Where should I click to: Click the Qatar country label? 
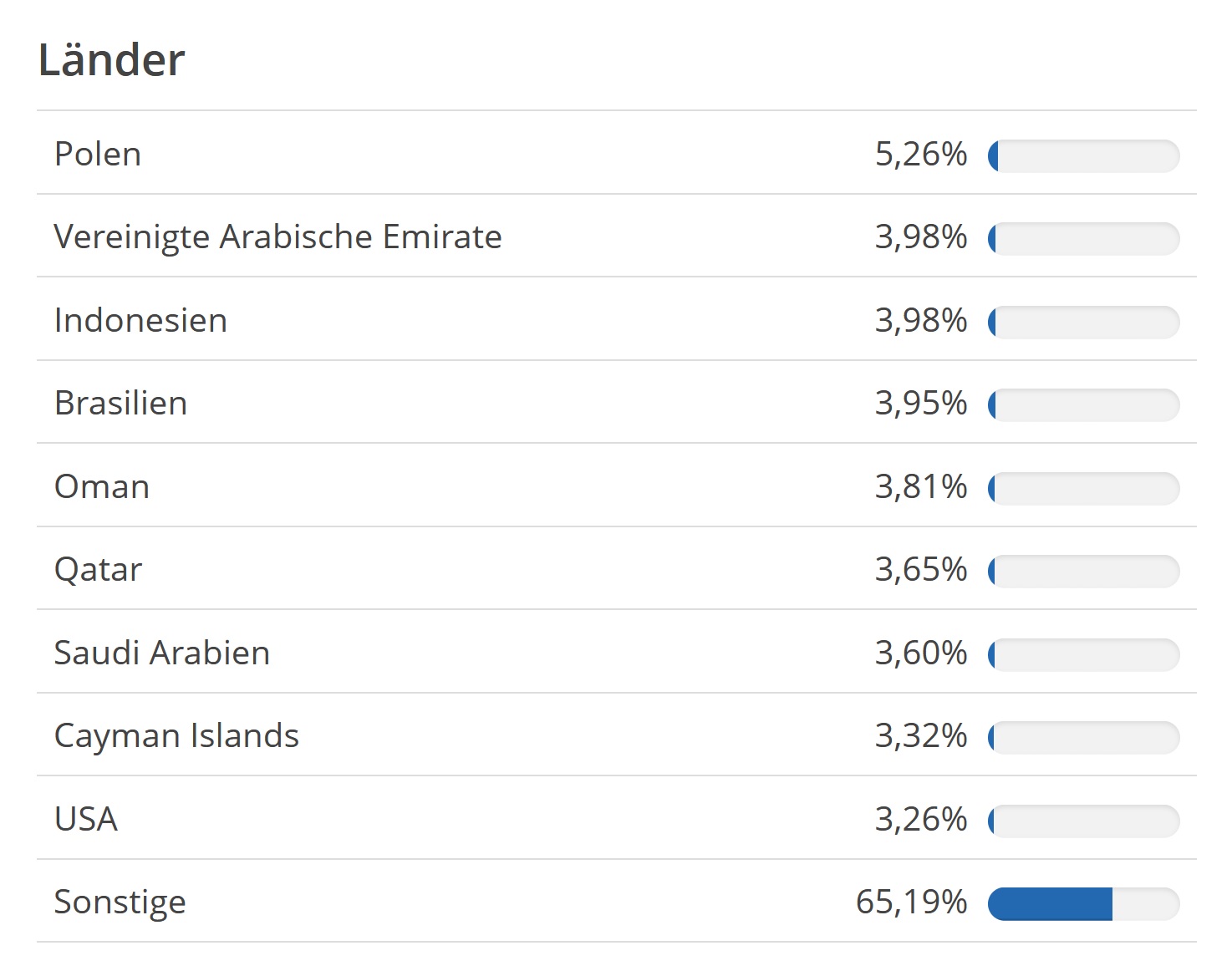[98, 570]
